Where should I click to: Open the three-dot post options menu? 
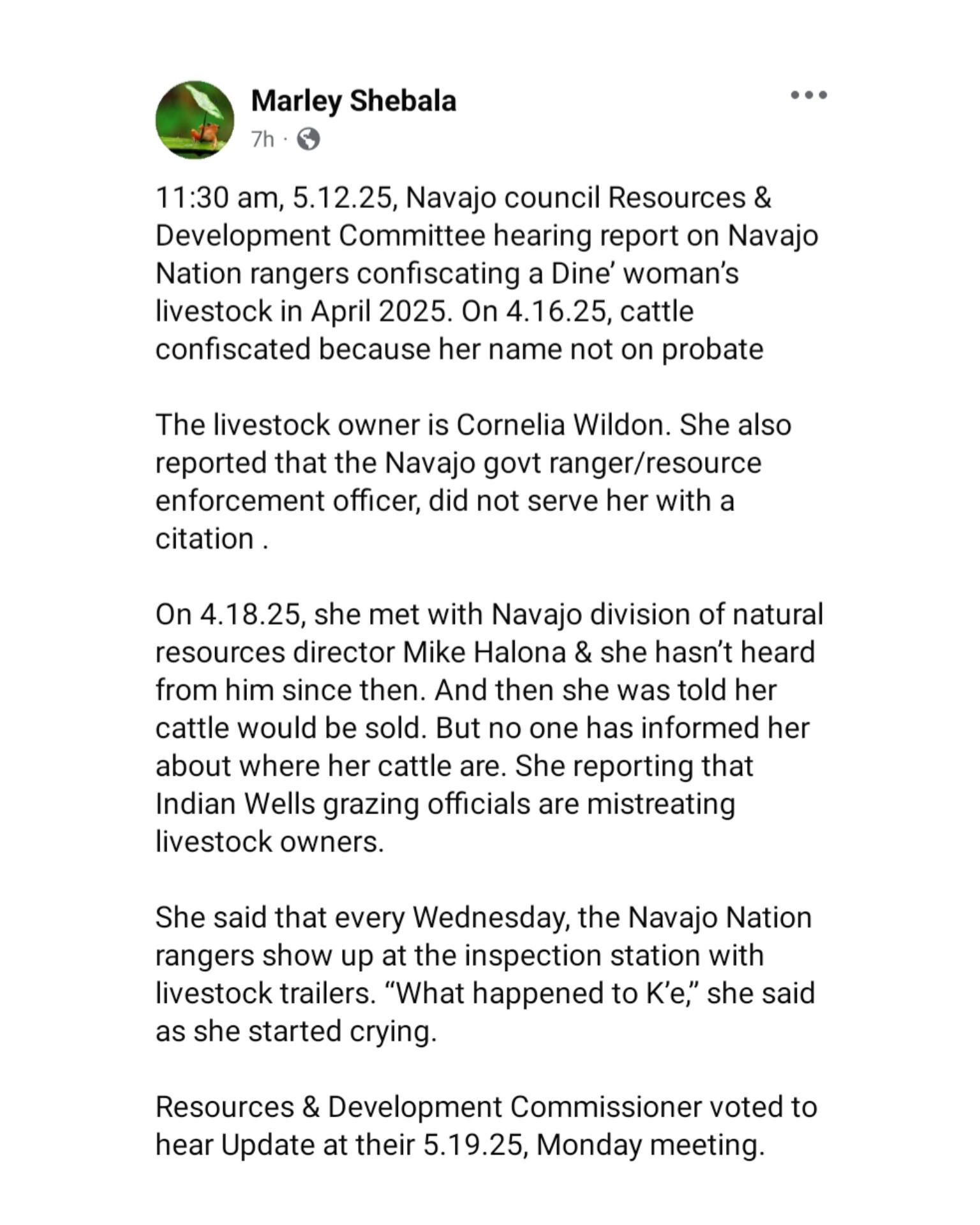pyautogui.click(x=808, y=95)
